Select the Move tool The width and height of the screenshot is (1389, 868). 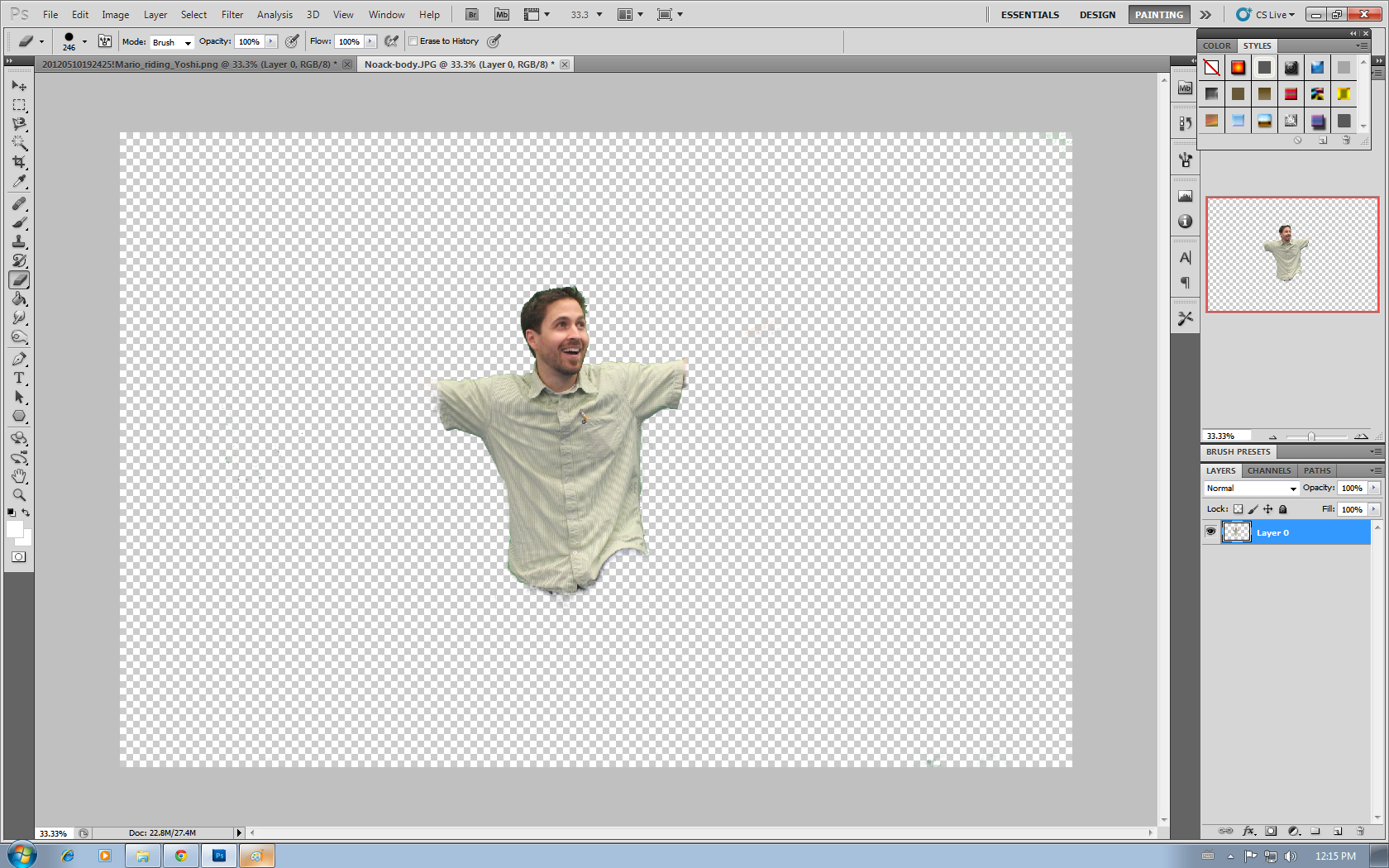19,86
